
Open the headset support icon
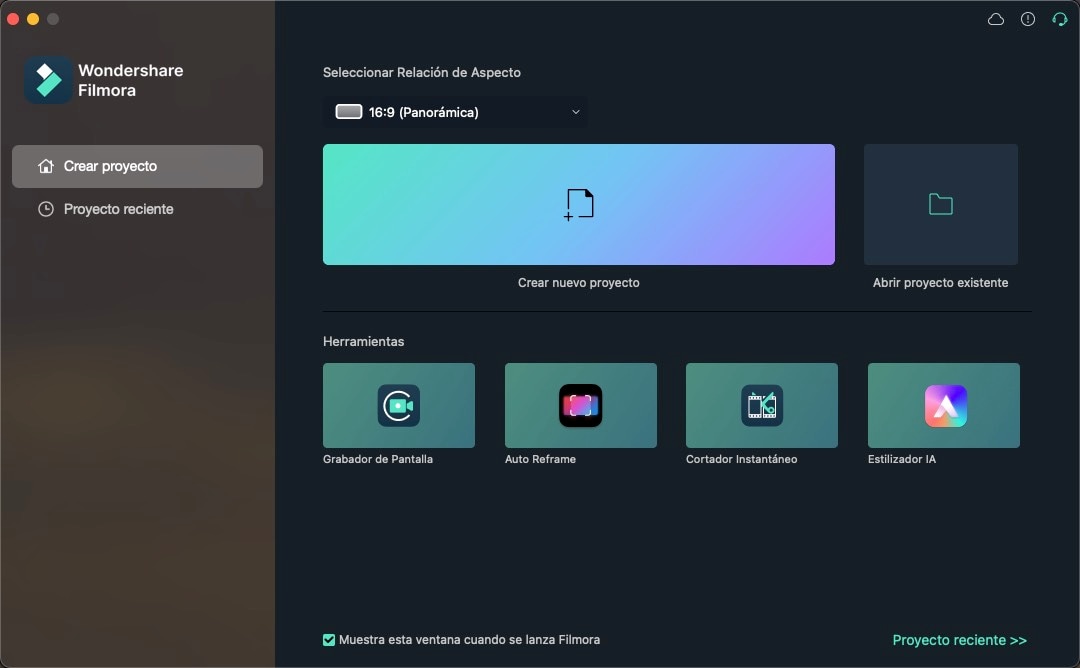tap(1059, 19)
